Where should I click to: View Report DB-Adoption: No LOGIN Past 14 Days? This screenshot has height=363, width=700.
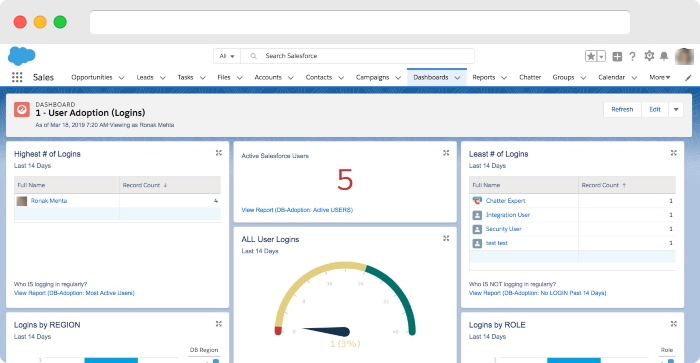tap(538, 293)
